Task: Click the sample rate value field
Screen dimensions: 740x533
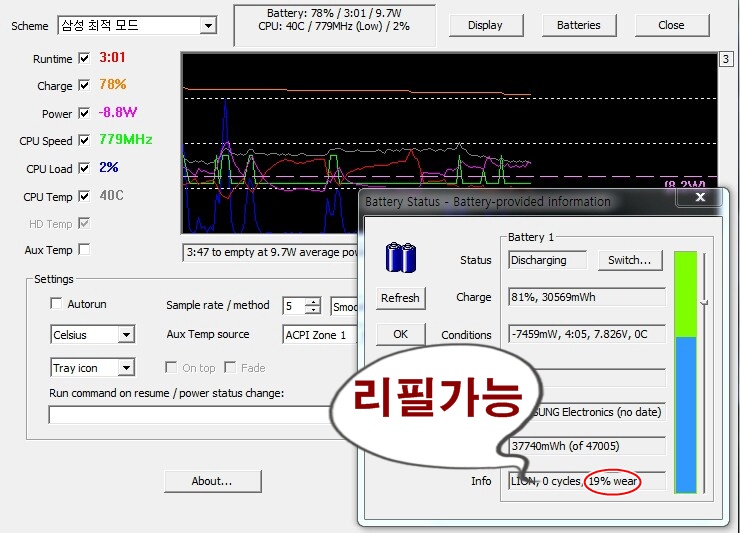Action: pyautogui.click(x=294, y=306)
